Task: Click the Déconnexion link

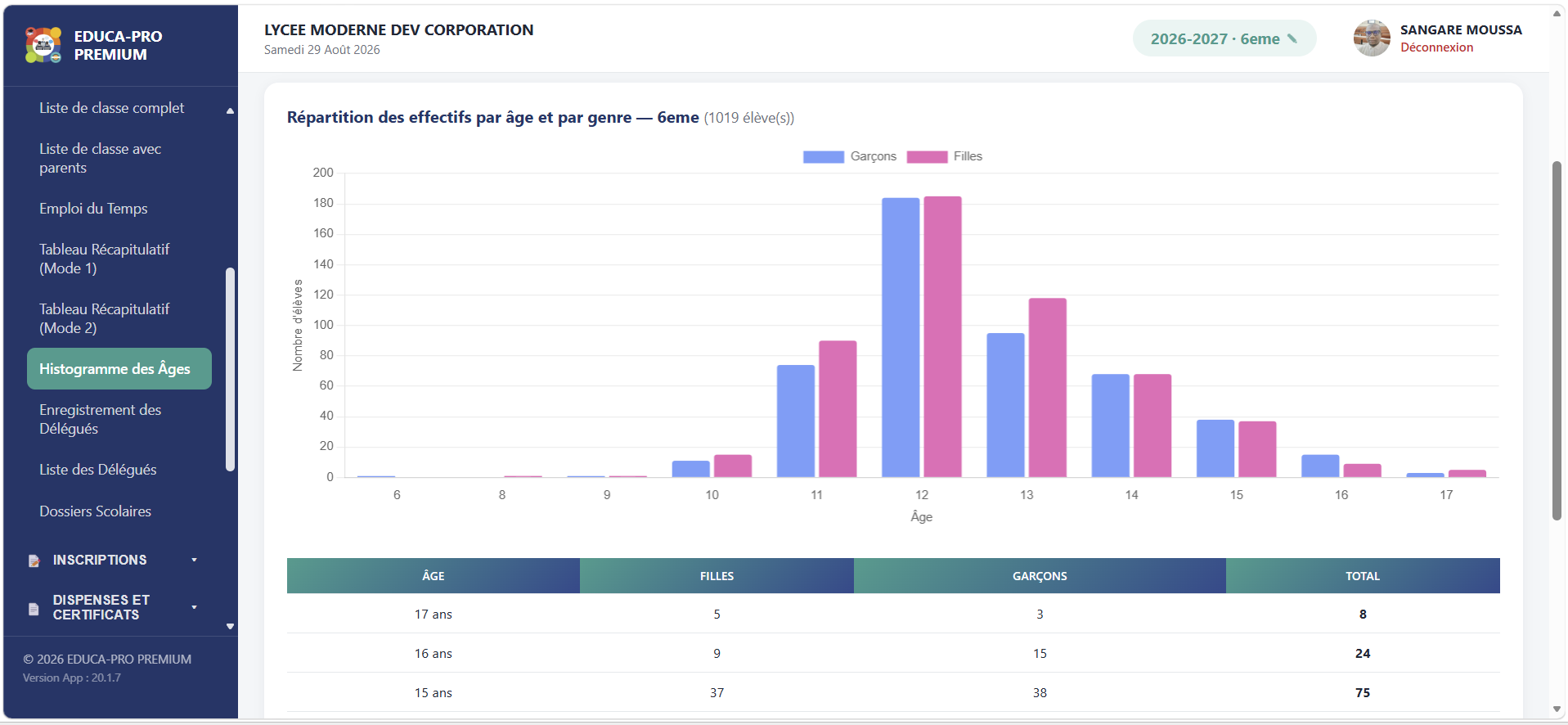Action: point(1436,47)
